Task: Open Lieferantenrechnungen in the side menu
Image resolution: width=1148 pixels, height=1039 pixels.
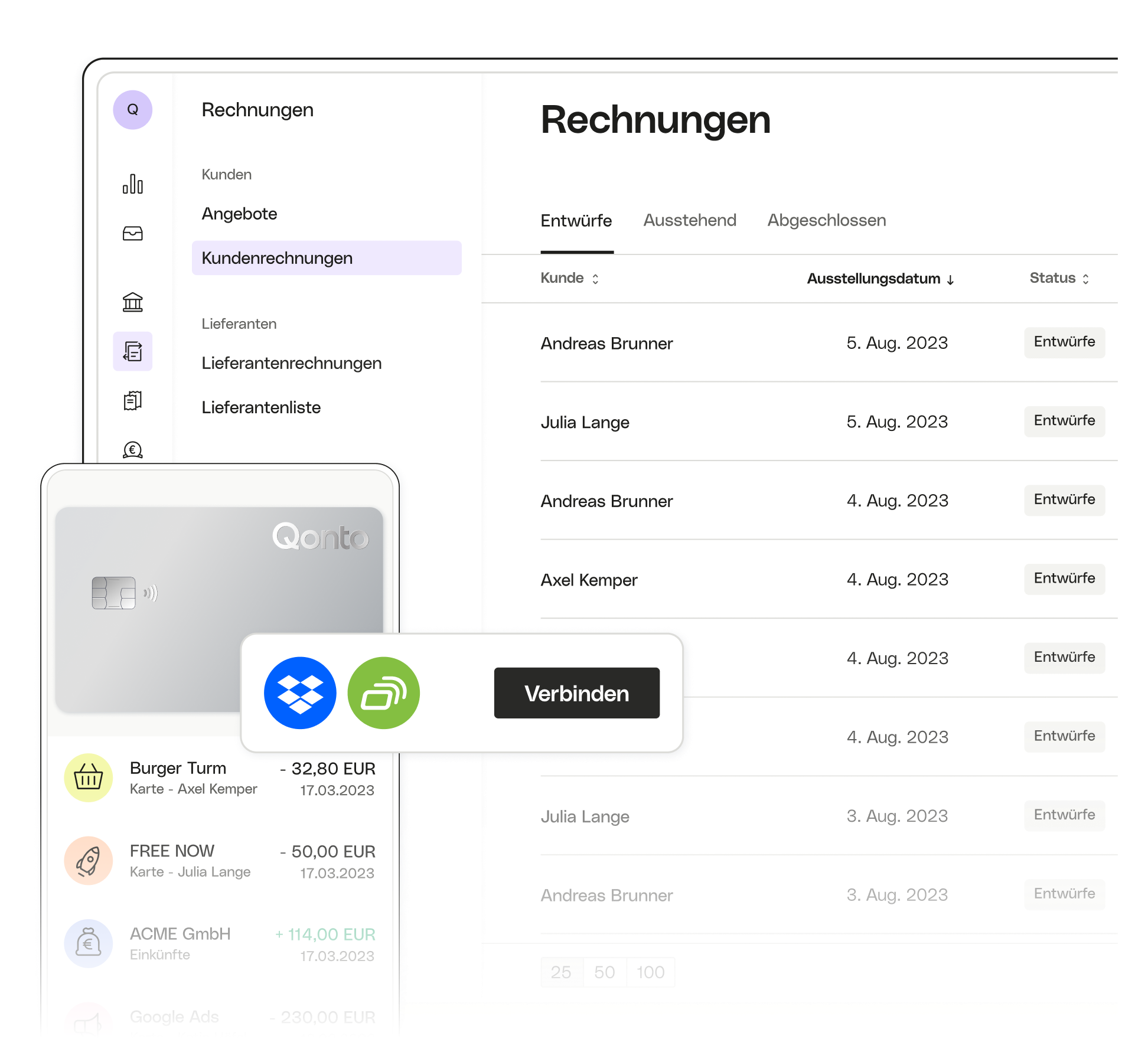Action: click(291, 363)
